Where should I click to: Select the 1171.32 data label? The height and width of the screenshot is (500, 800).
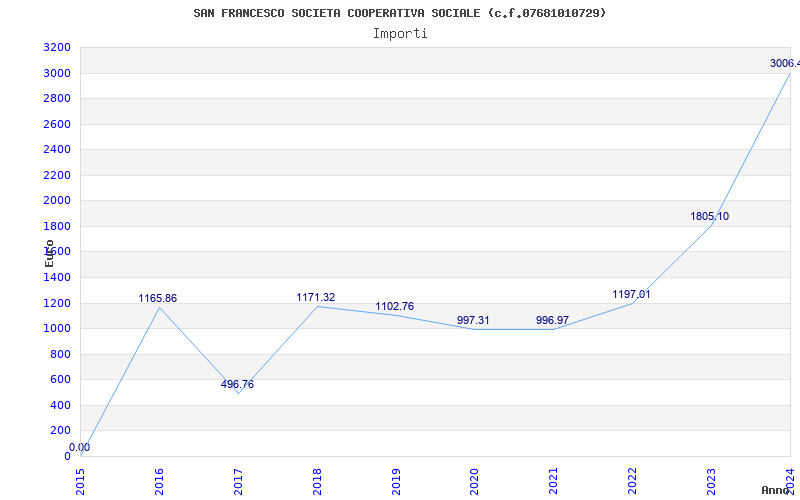click(316, 297)
